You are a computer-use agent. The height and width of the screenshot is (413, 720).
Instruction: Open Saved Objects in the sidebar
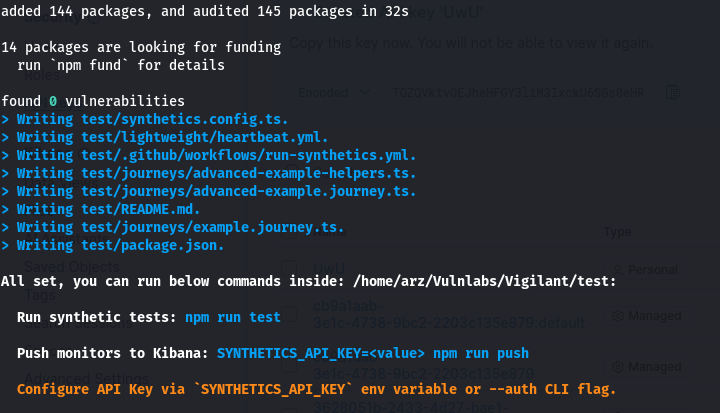click(72, 266)
